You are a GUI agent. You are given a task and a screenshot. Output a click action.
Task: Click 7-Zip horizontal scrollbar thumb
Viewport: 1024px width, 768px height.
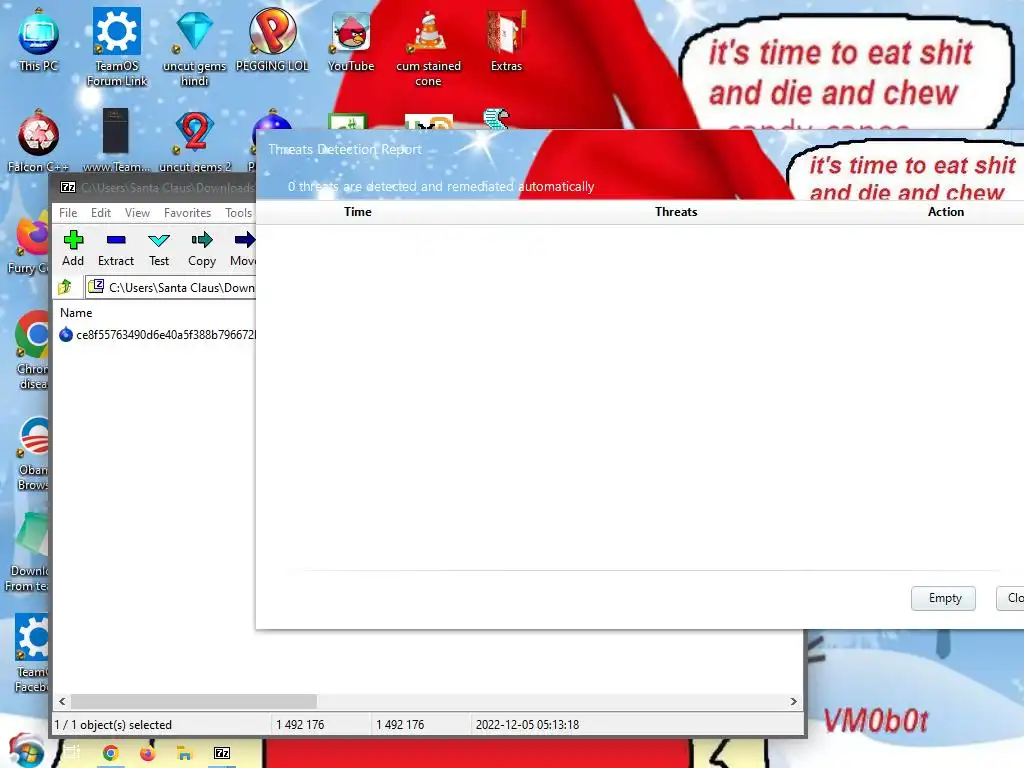tap(194, 701)
